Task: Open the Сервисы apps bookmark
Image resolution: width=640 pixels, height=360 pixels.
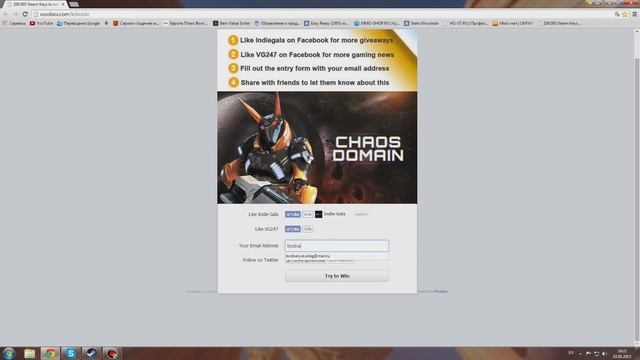Action: (x=14, y=23)
